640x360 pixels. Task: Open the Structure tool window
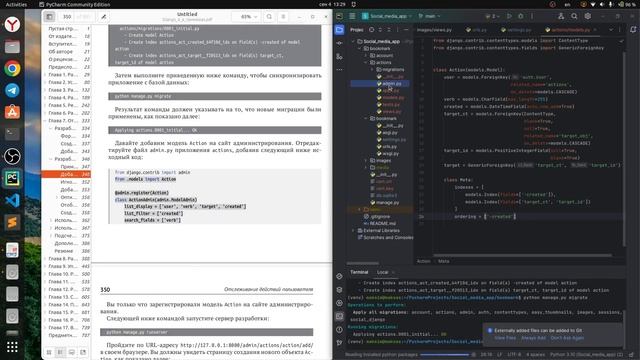click(339, 56)
